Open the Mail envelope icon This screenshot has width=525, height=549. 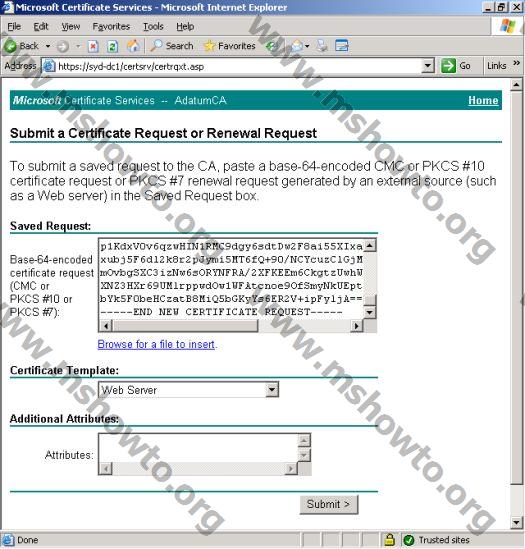[297, 46]
